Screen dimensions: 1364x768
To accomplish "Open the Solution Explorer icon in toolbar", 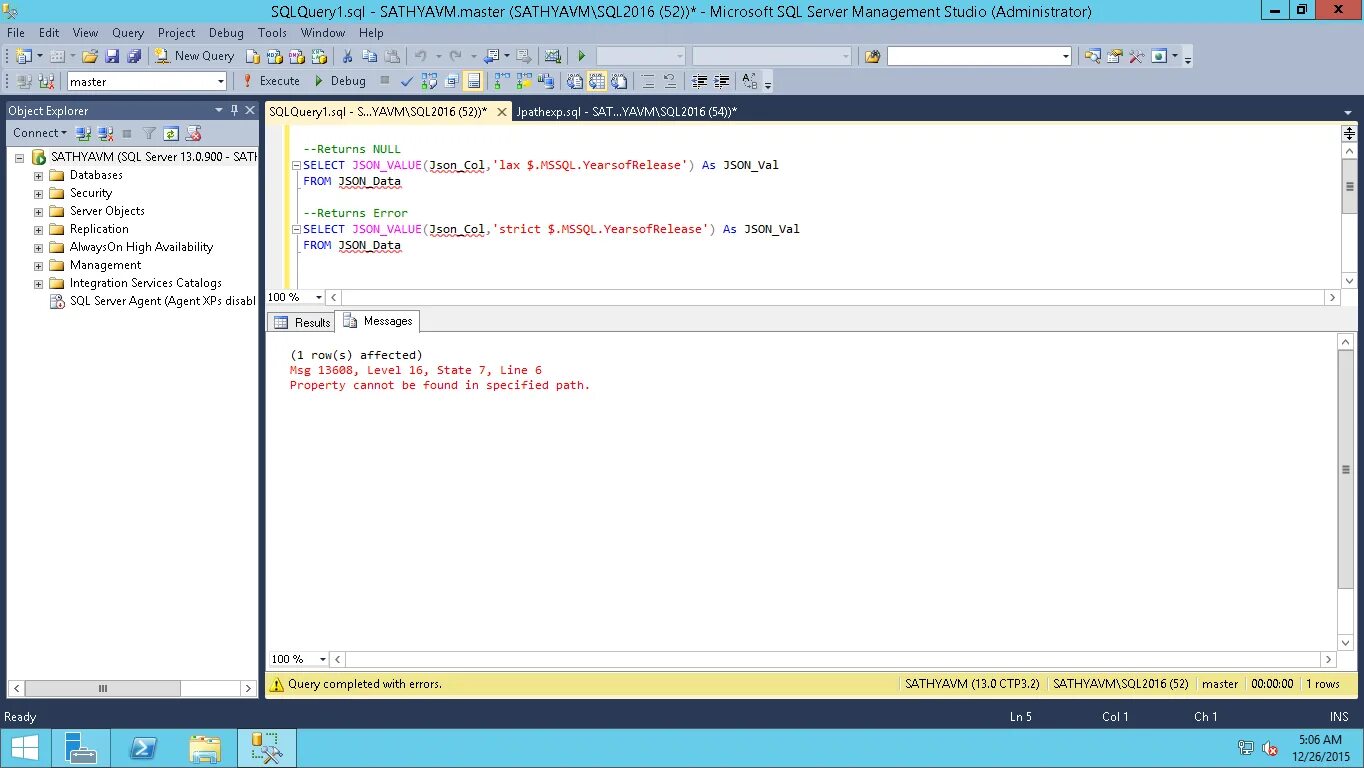I will click(x=1092, y=56).
